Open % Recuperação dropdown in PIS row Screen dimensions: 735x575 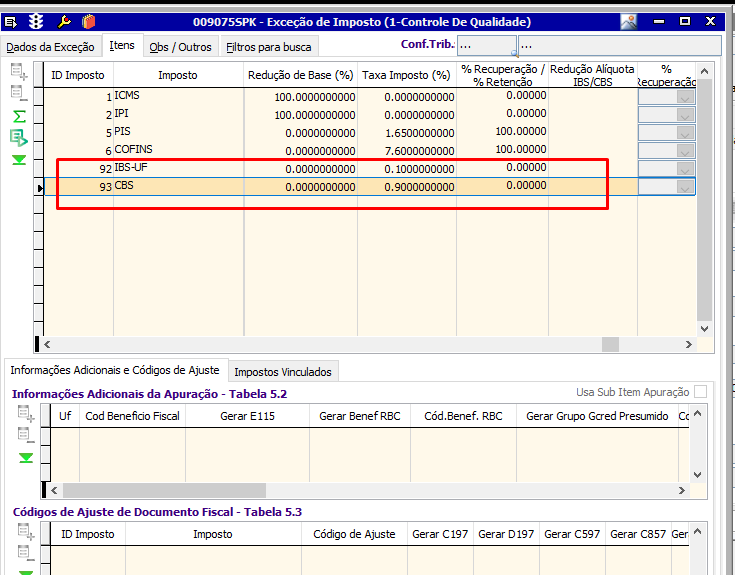click(x=685, y=133)
